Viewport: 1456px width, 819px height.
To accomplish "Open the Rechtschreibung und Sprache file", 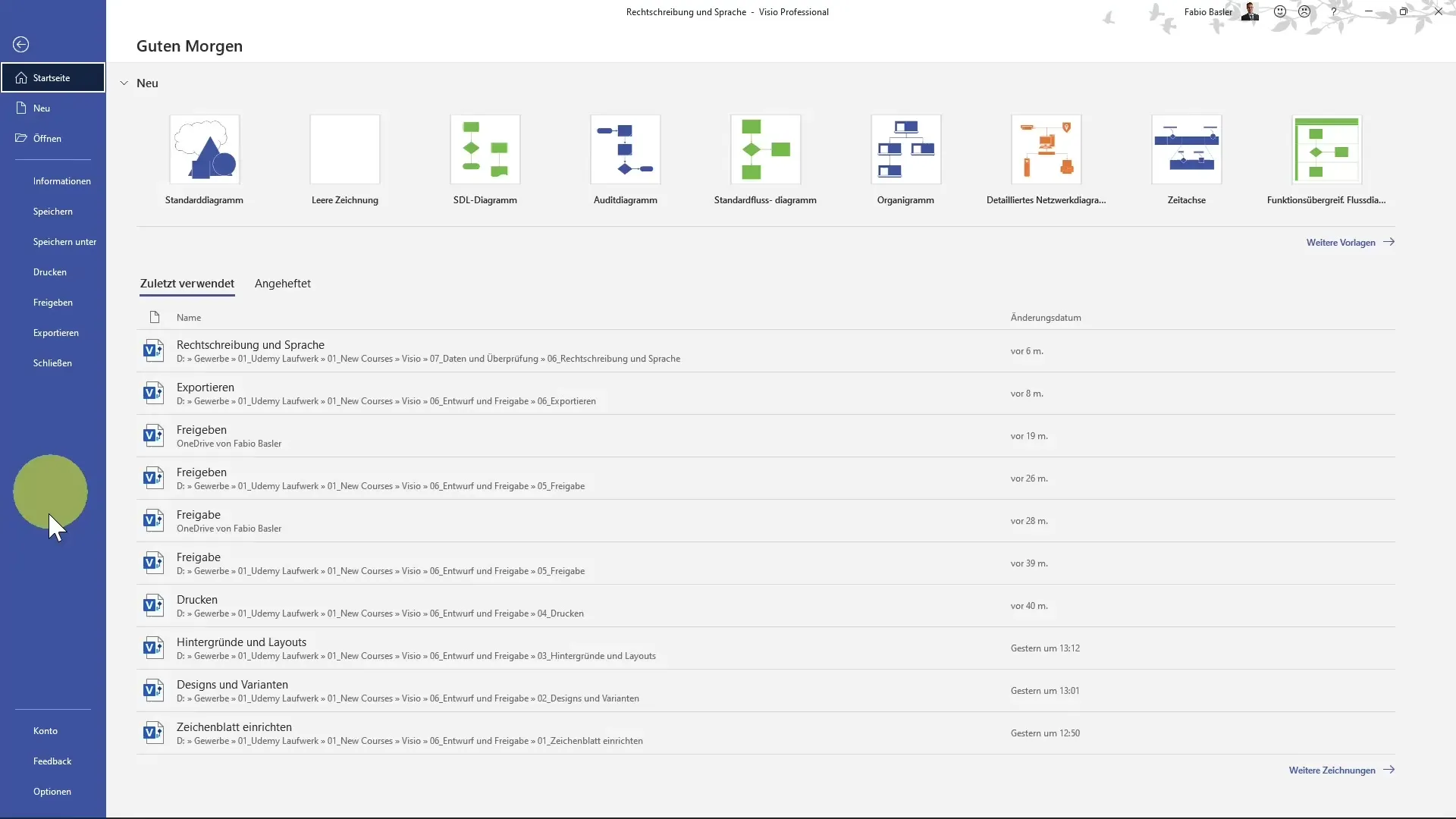I will click(250, 344).
